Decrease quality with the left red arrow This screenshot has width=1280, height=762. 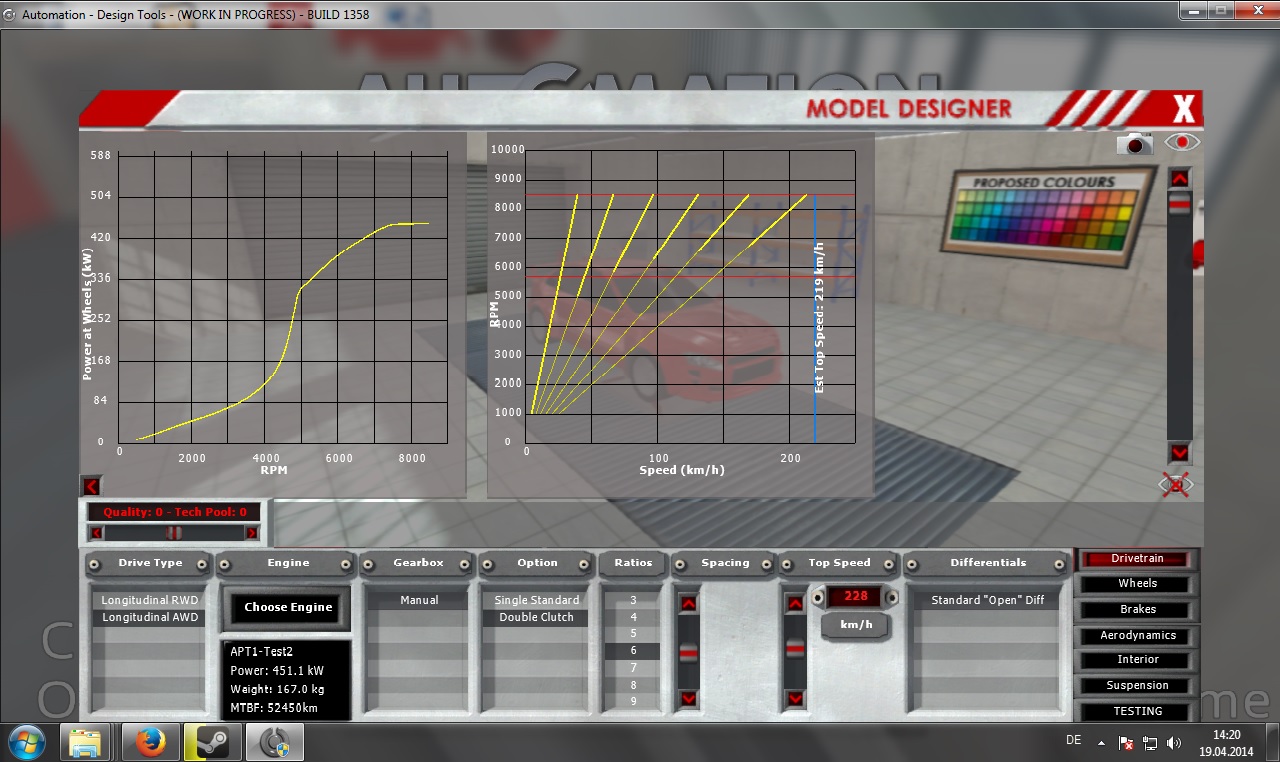point(96,532)
